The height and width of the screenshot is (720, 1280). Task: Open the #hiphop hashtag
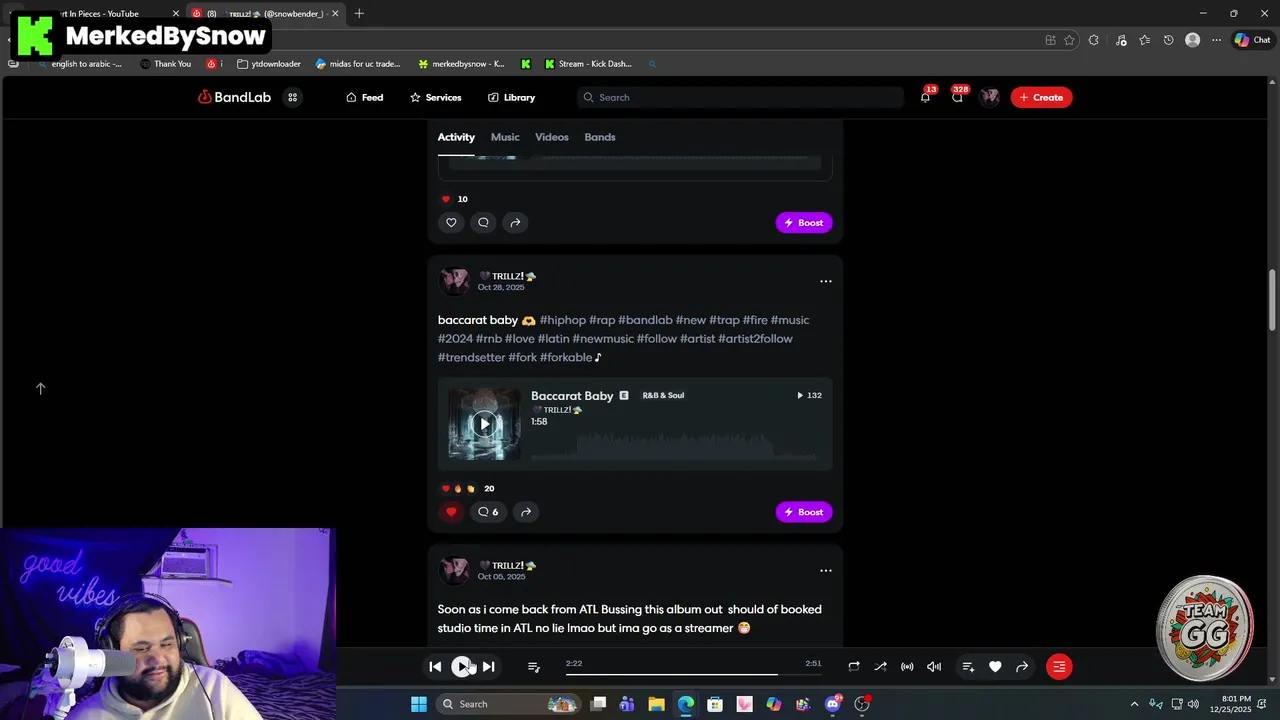(563, 320)
